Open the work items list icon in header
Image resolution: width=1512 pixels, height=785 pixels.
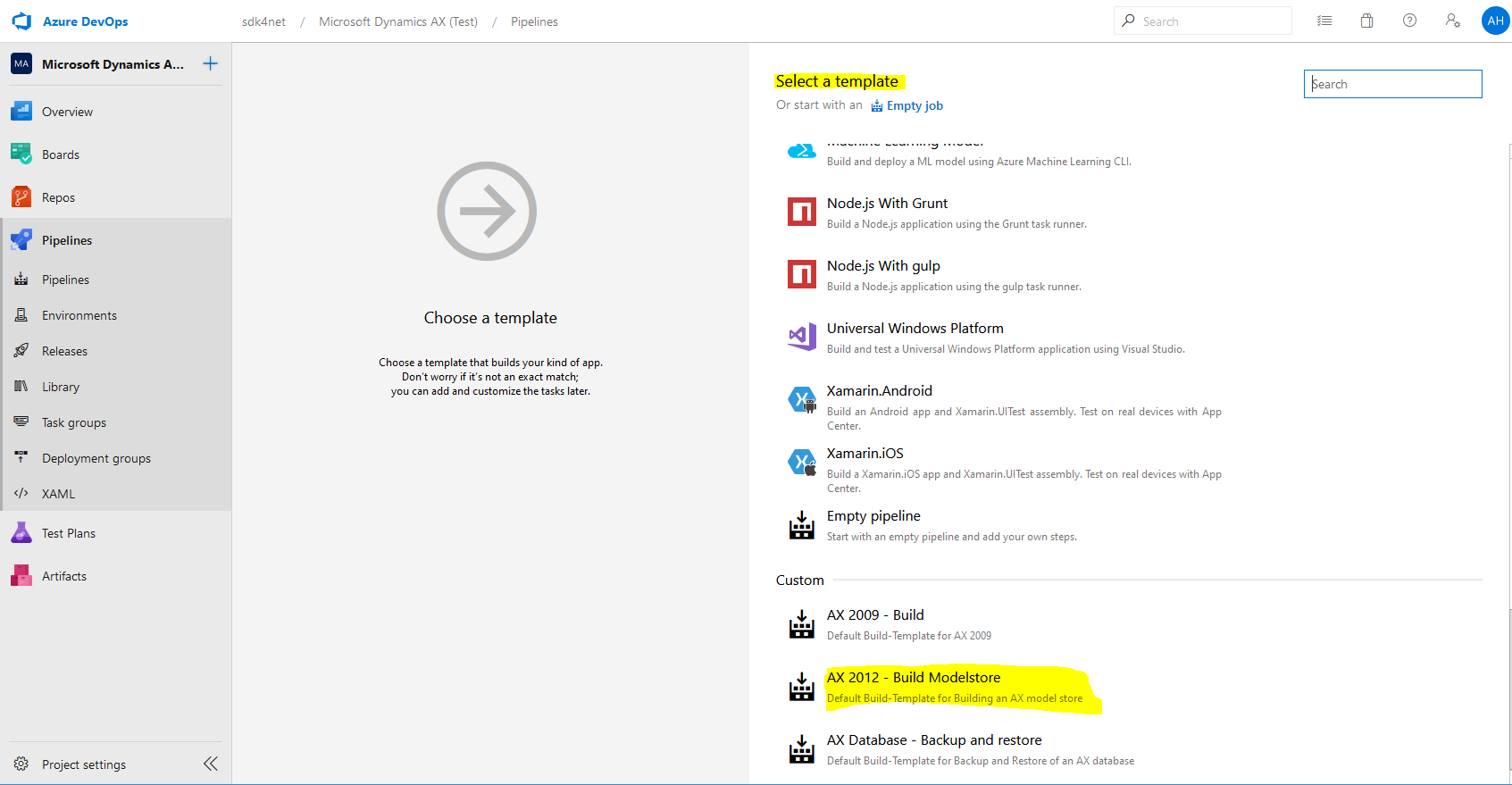click(1324, 21)
